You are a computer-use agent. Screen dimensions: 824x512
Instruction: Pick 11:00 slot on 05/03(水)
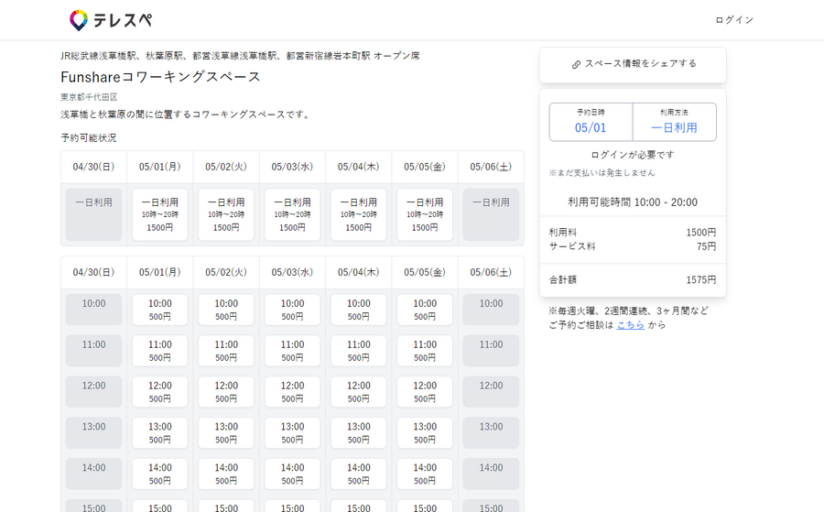[x=292, y=351]
